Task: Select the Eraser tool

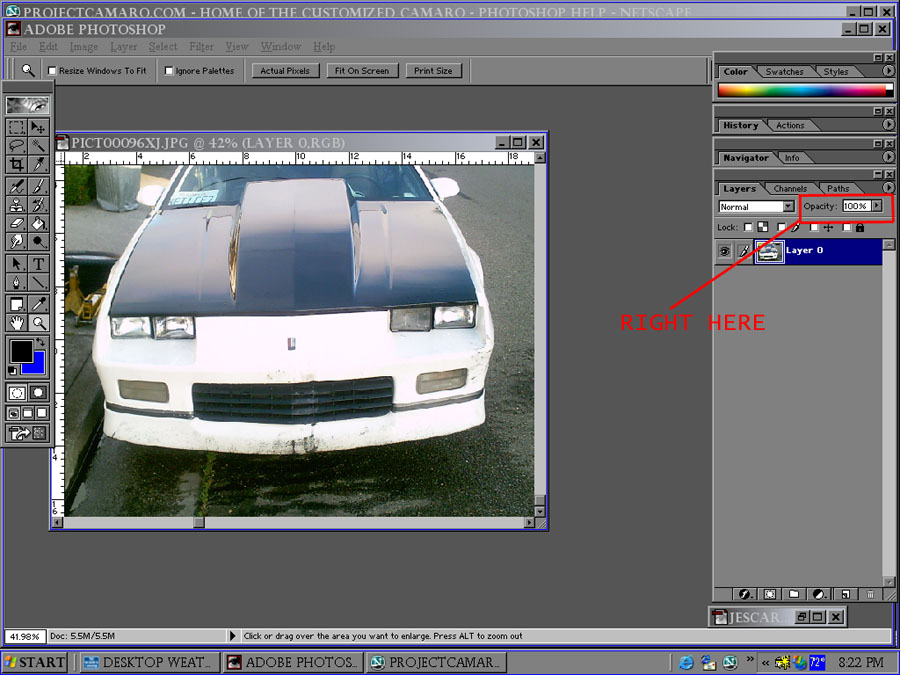Action: (17, 223)
